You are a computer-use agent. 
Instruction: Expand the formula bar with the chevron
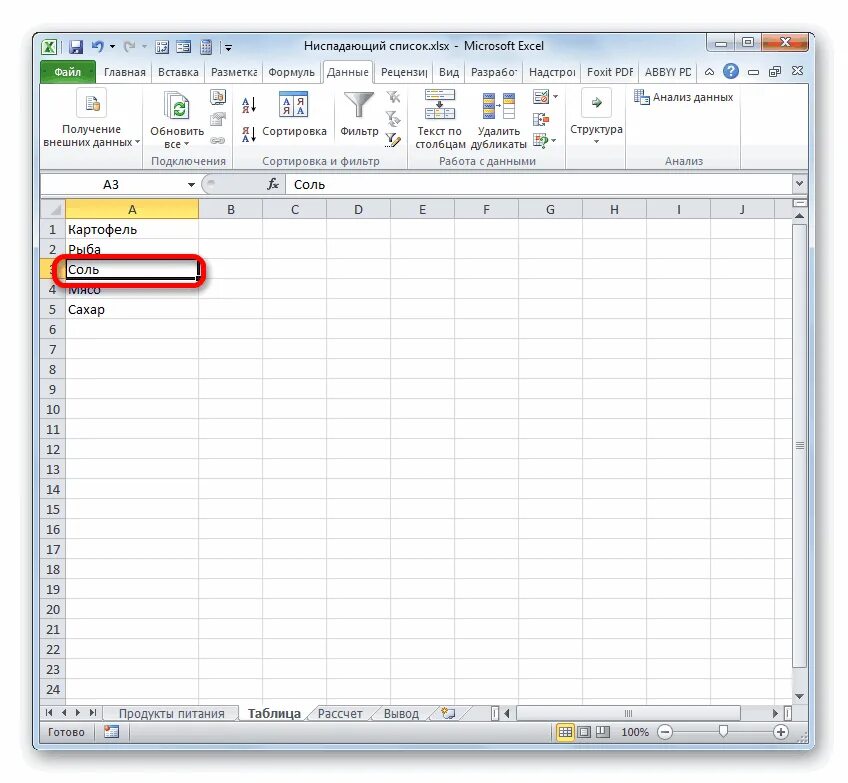click(x=799, y=184)
